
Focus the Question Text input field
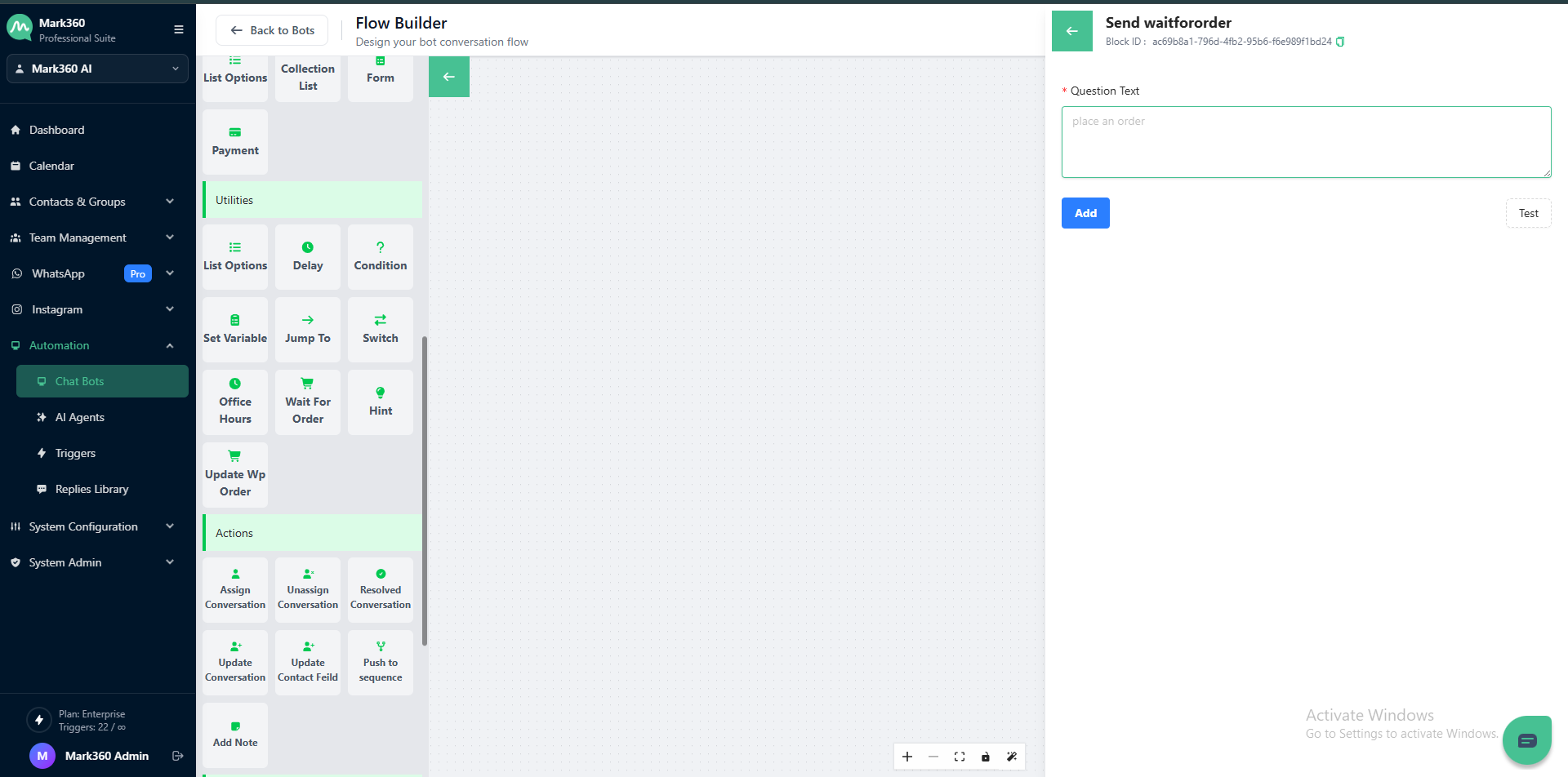click(1305, 142)
